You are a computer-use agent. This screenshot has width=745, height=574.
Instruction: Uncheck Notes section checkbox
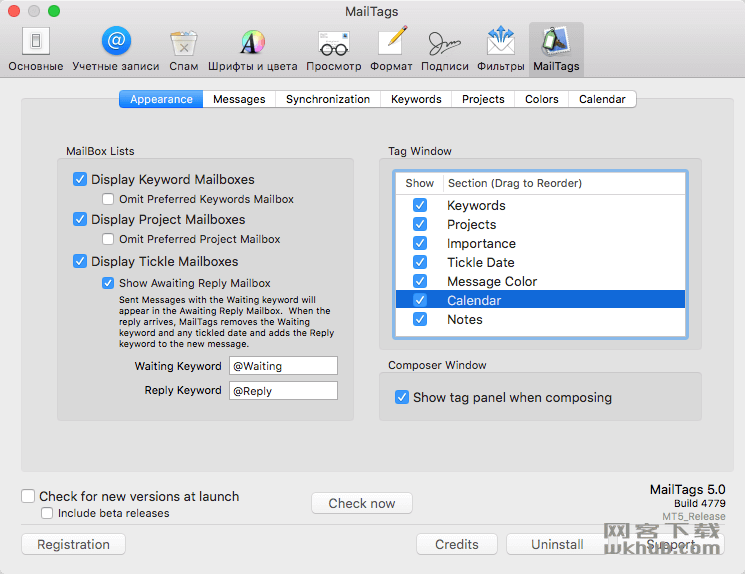420,319
